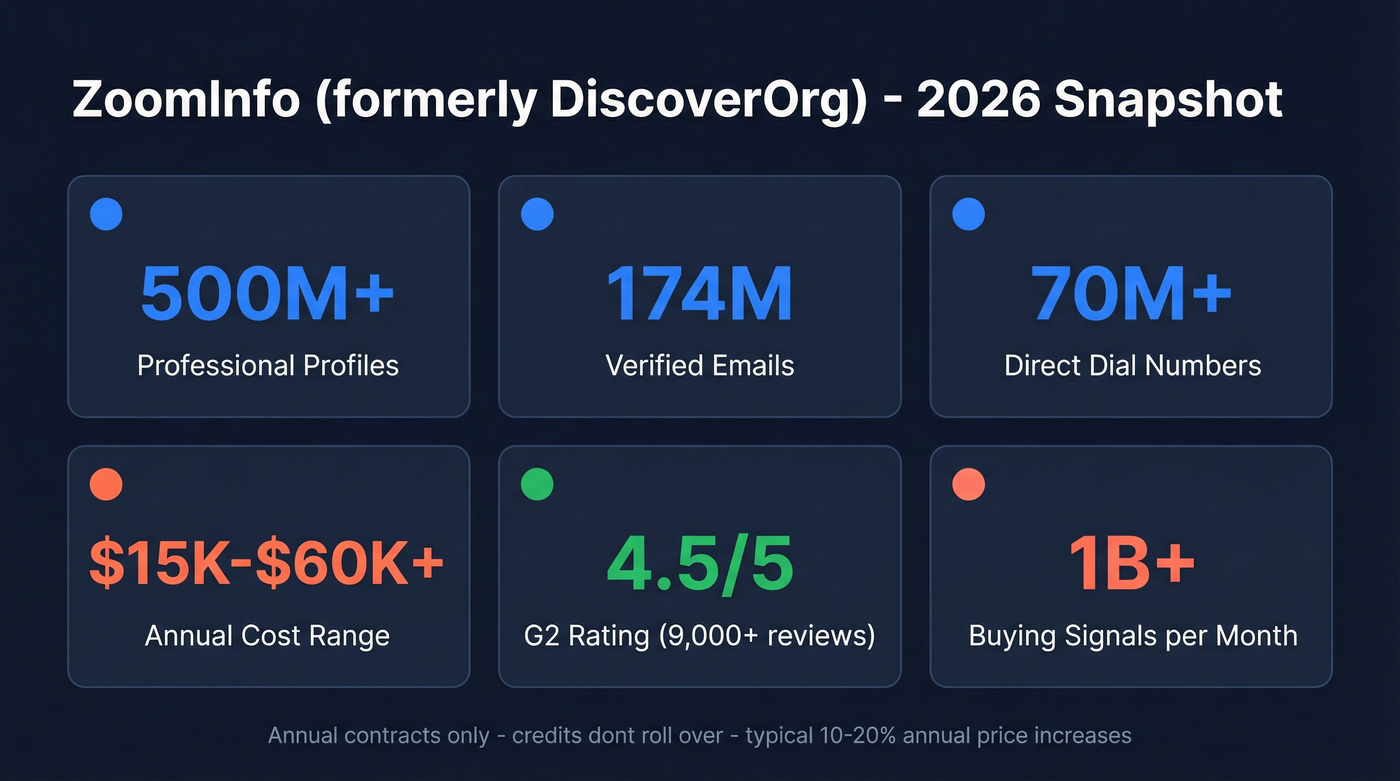Select the Professional Profiles label
The image size is (1400, 781).
[267, 366]
